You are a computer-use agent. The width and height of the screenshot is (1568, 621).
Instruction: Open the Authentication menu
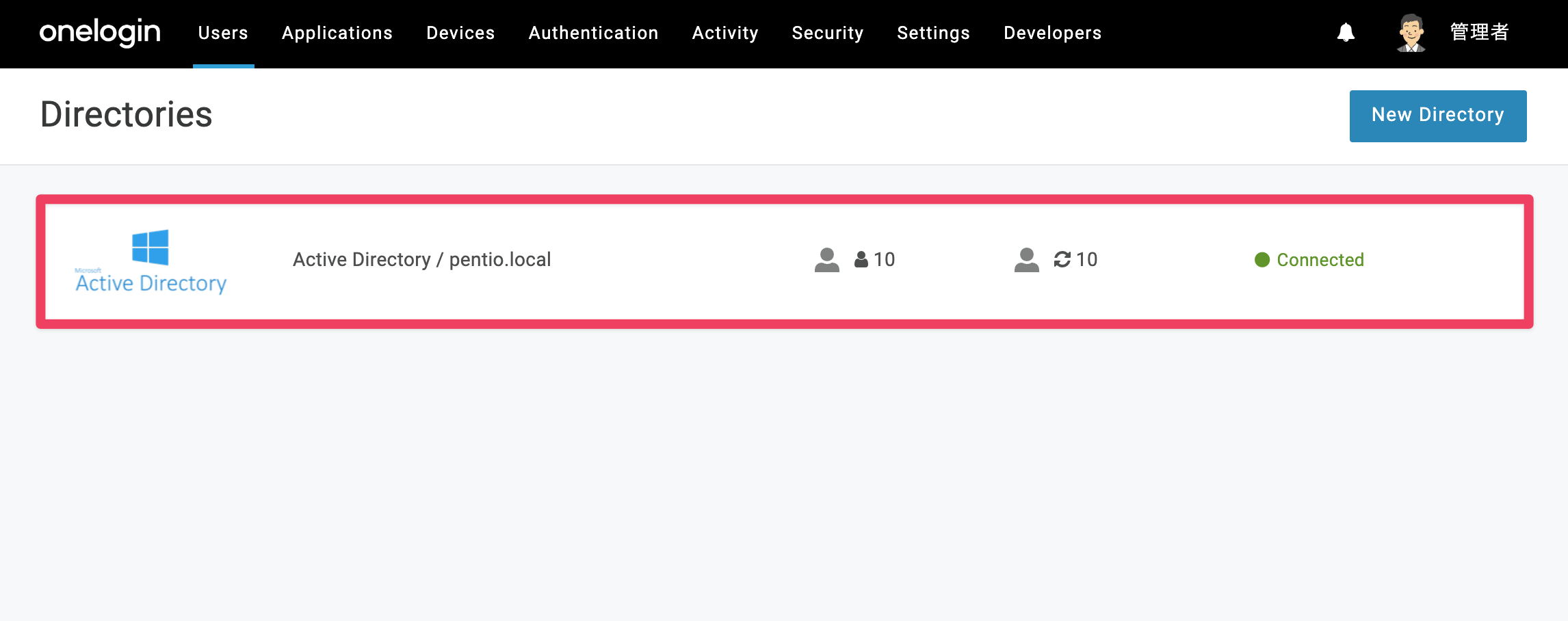[593, 33]
